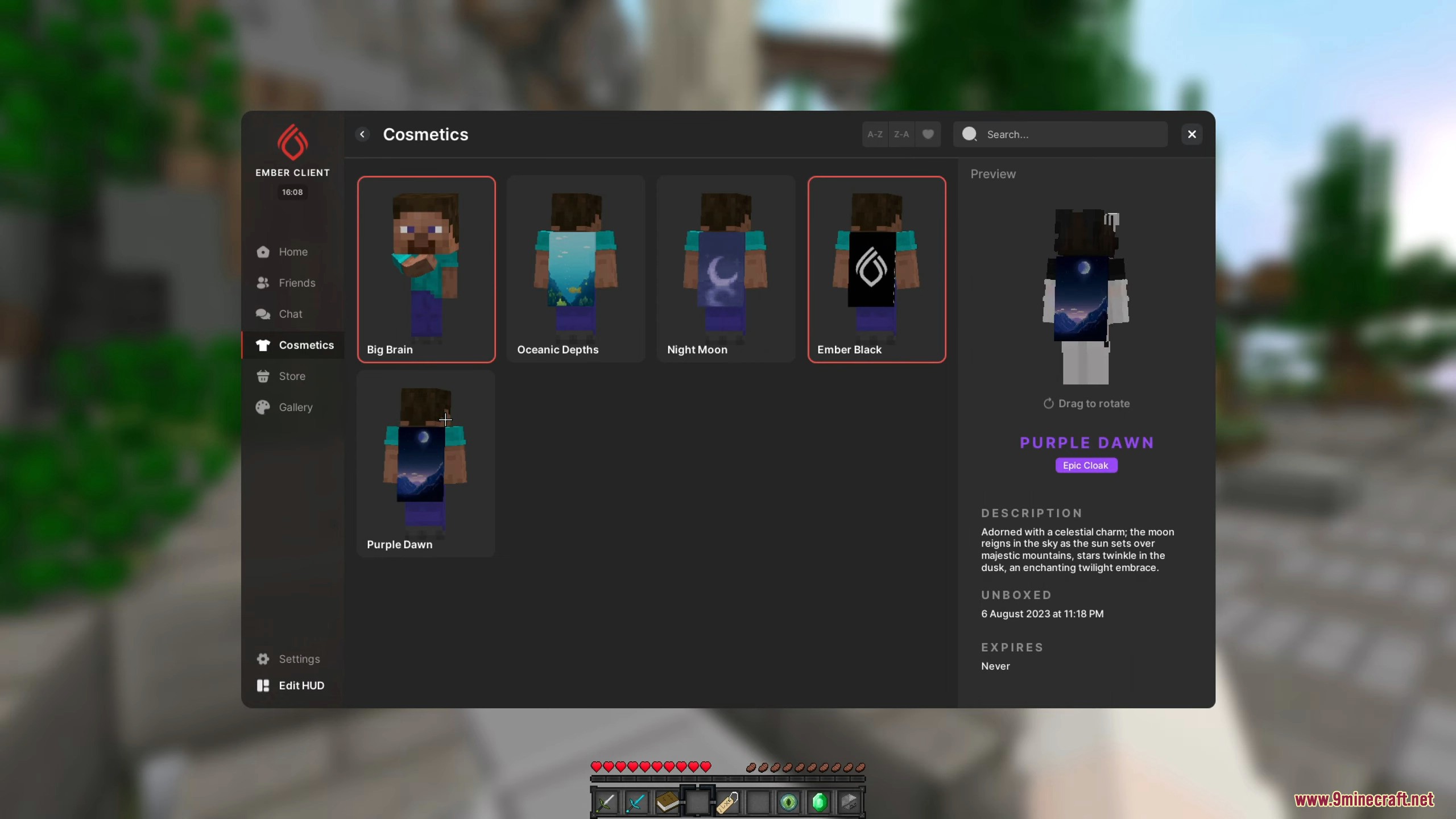Open Settings from sidebar

tap(293, 659)
